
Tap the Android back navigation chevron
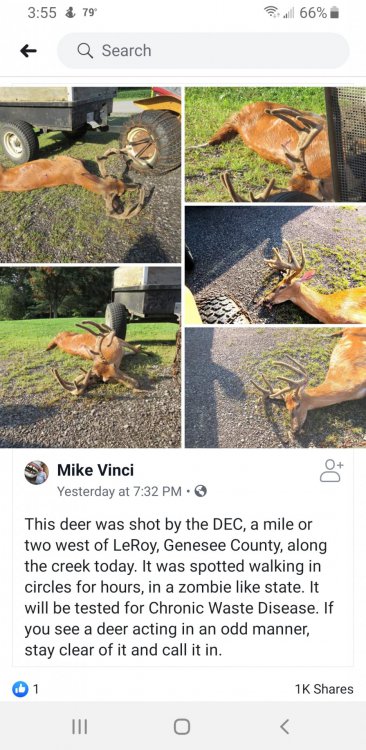click(x=285, y=727)
